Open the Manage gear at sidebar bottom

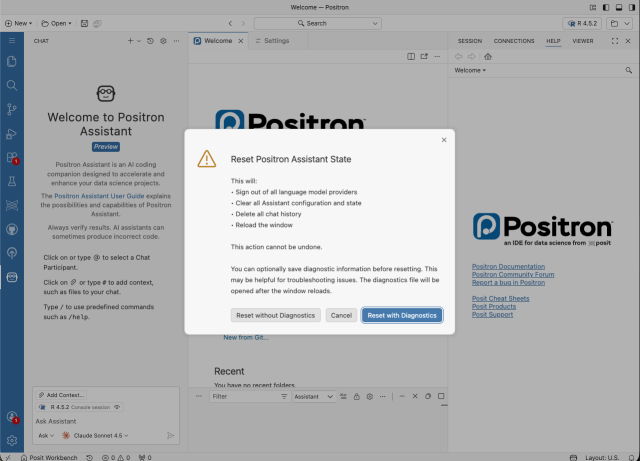(12, 441)
